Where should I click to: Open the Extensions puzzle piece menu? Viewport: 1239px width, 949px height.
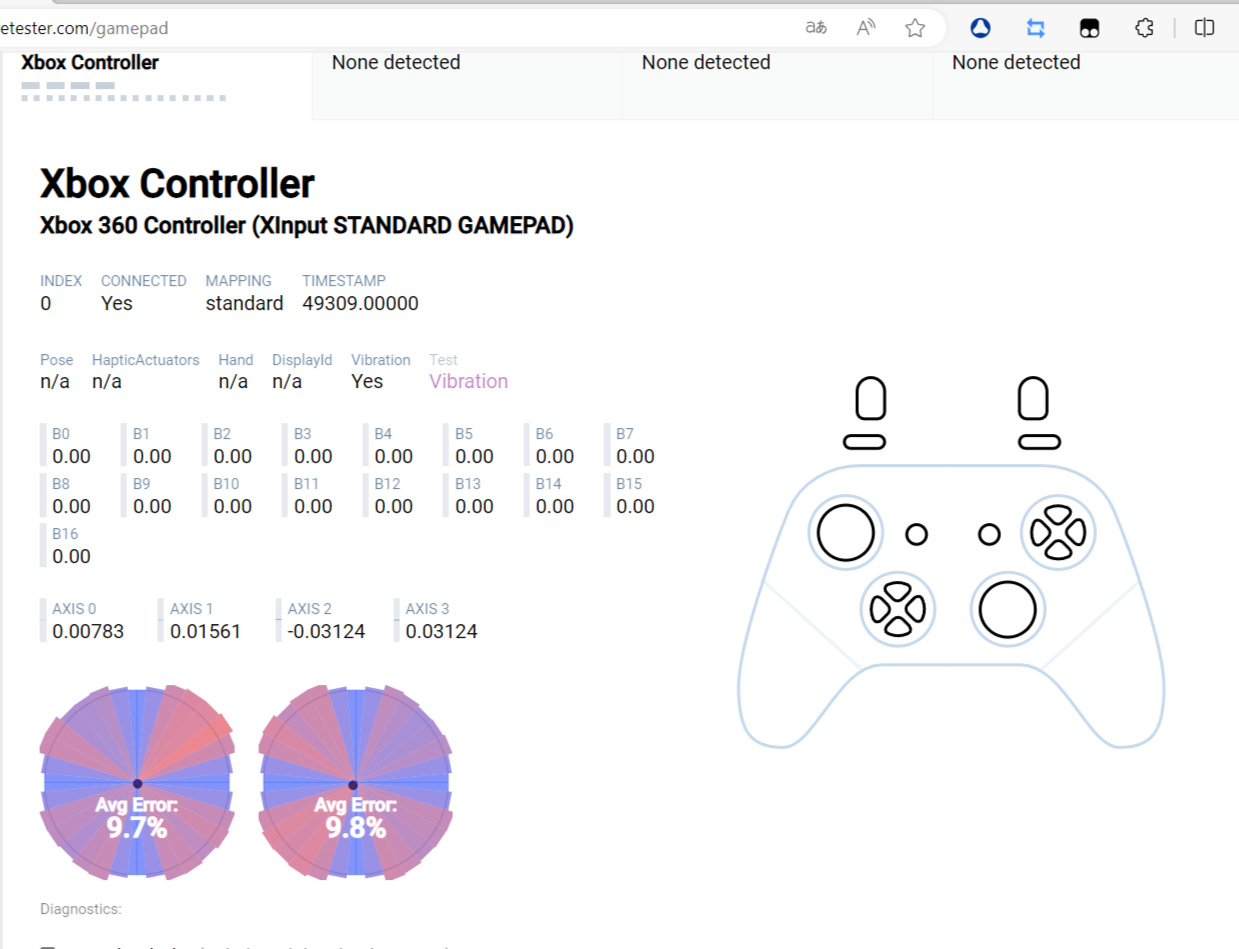pos(1146,28)
